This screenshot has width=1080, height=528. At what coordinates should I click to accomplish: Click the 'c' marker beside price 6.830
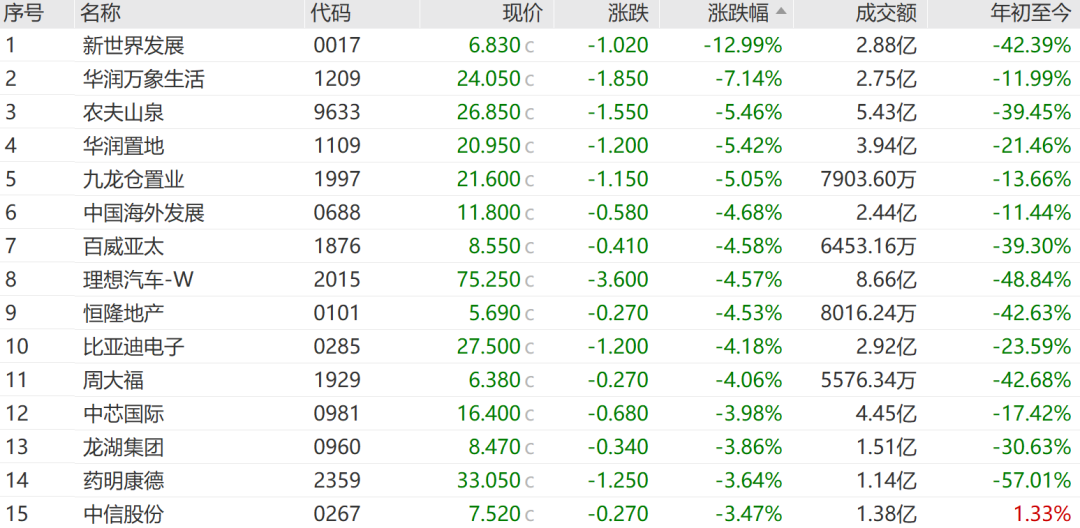click(530, 47)
